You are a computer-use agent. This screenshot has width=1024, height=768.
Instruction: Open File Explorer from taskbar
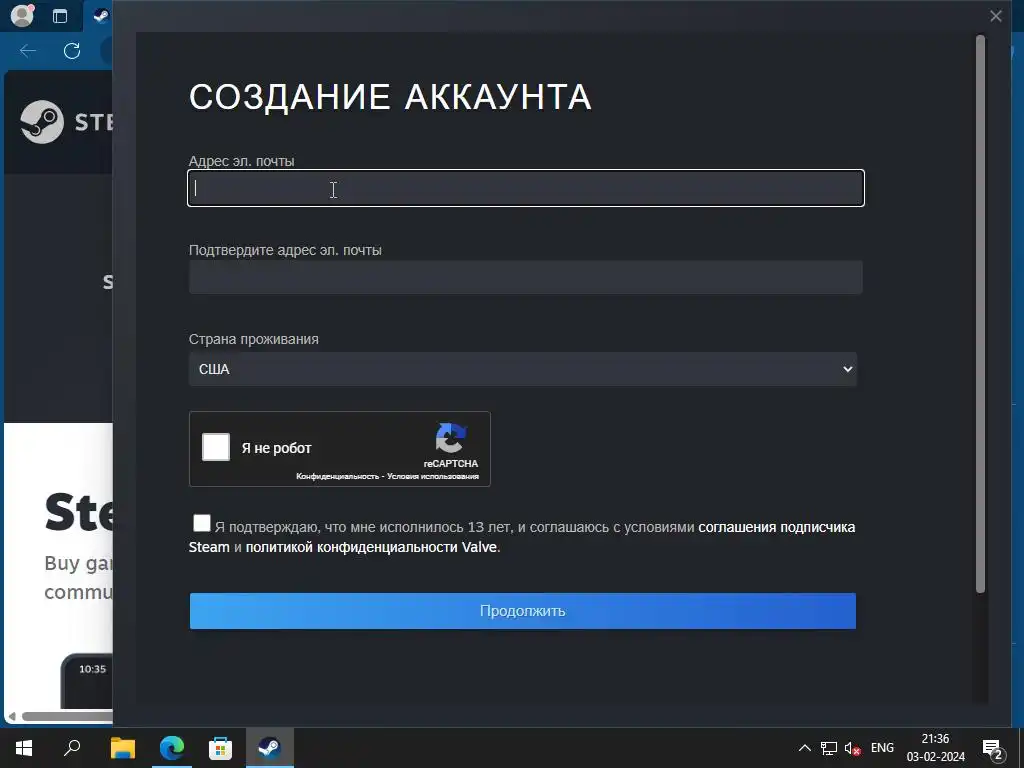coord(123,748)
